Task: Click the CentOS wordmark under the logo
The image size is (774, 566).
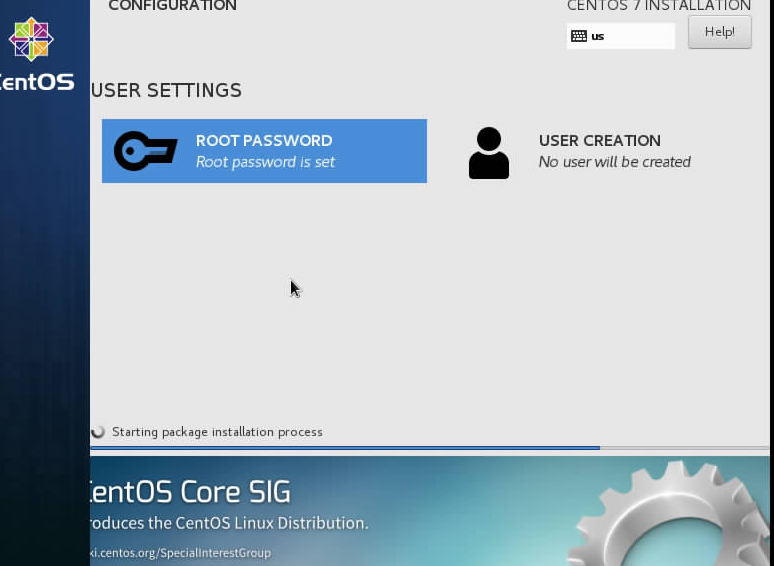Action: (37, 82)
